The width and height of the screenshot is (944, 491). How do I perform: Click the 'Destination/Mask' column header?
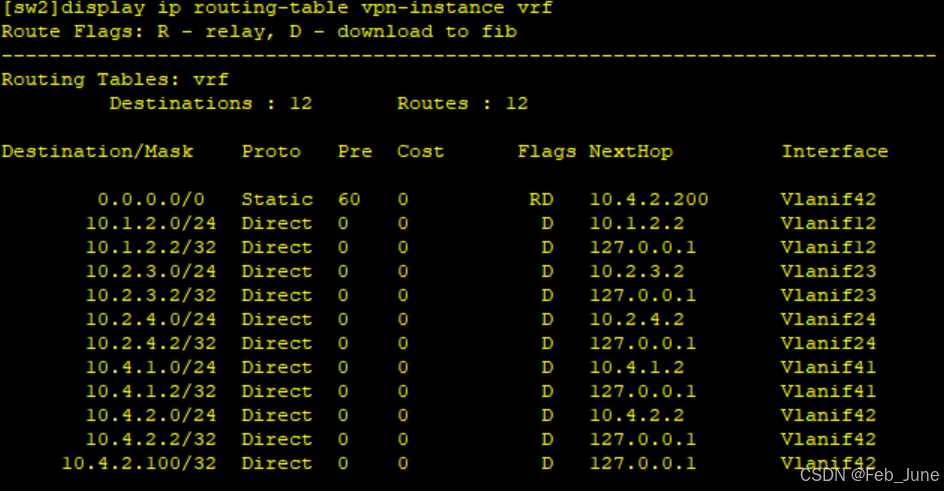coord(98,152)
